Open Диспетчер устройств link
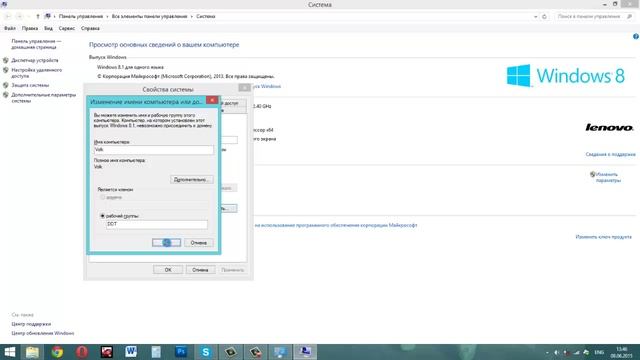The image size is (640, 360). (35, 60)
